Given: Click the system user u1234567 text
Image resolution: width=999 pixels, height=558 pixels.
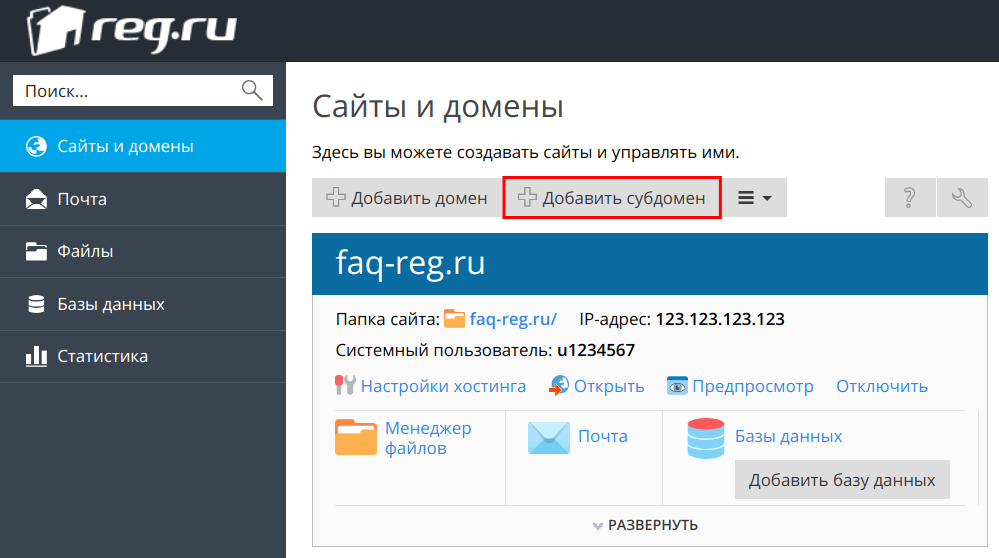Looking at the screenshot, I should pos(596,350).
